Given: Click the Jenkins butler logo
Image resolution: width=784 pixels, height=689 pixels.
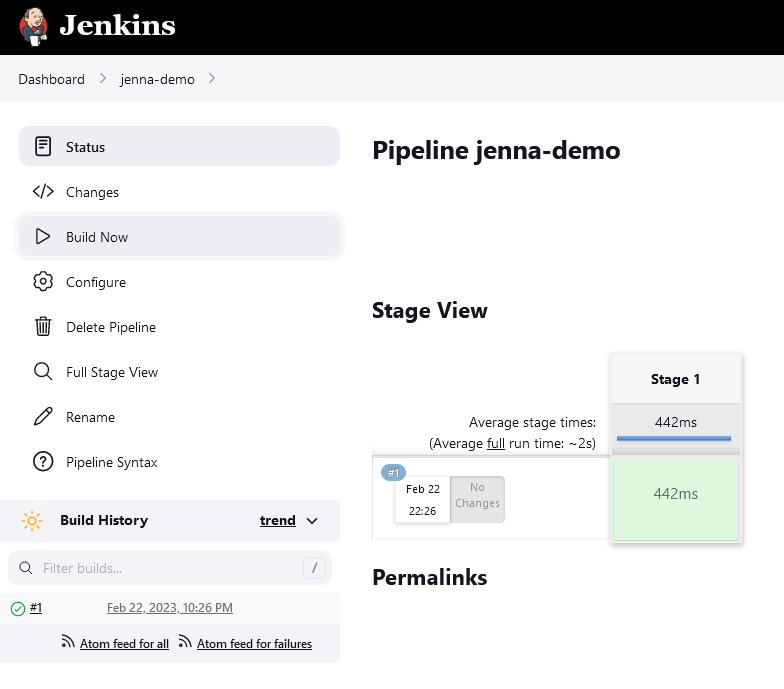Looking at the screenshot, I should (x=33, y=26).
